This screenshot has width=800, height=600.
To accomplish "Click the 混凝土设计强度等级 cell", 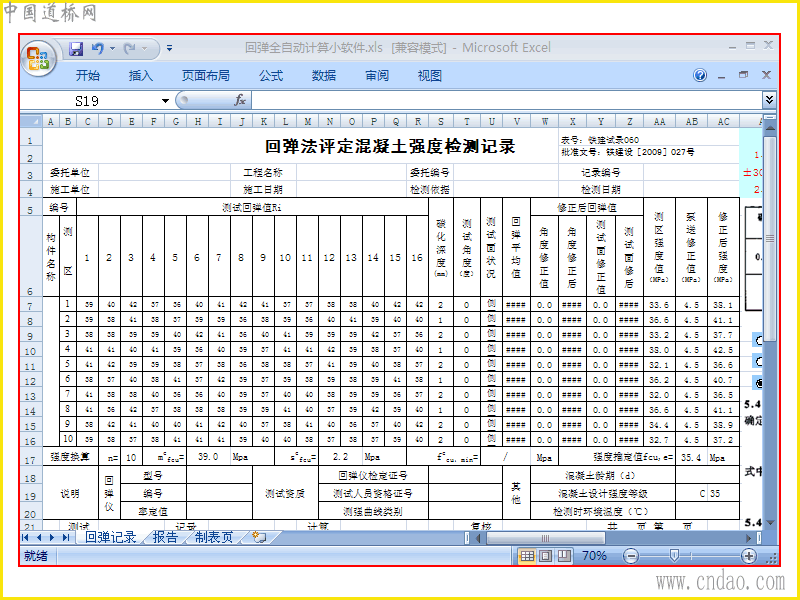I will (x=603, y=493).
